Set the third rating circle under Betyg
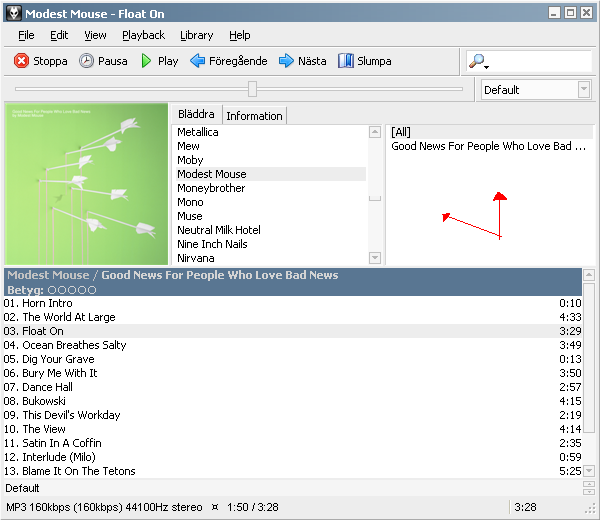 [72, 290]
